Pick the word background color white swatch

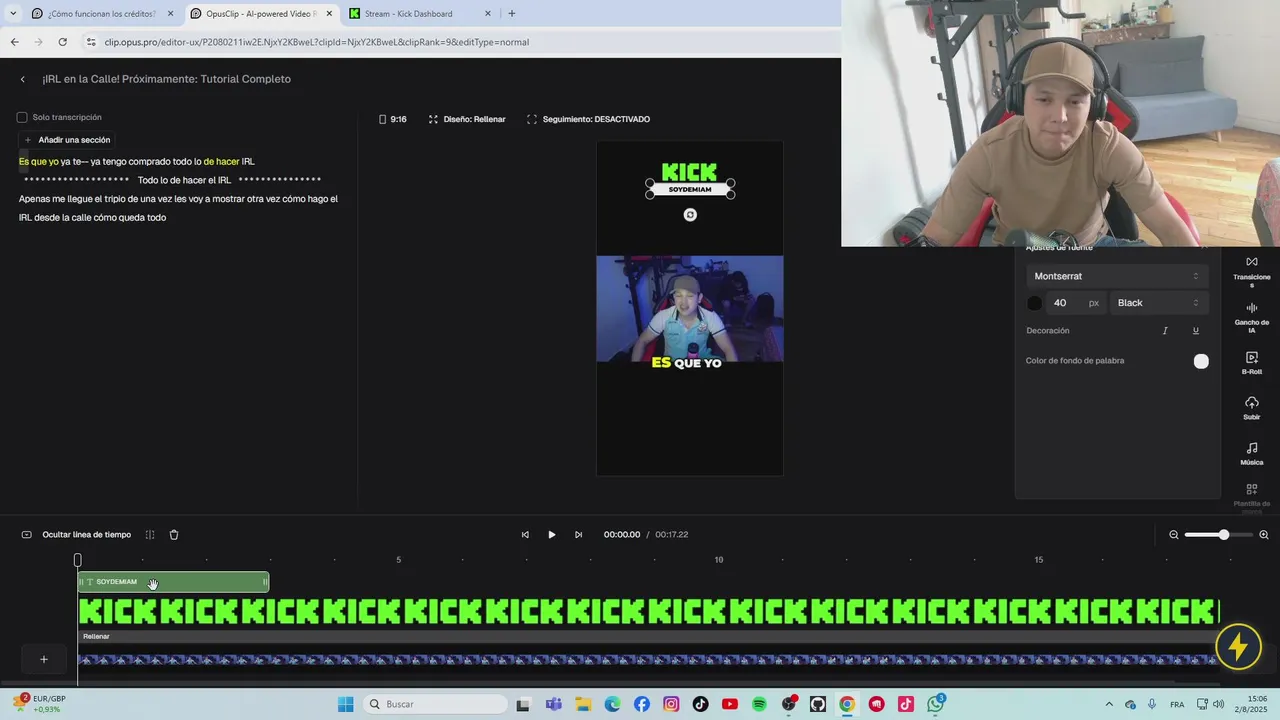(x=1201, y=361)
